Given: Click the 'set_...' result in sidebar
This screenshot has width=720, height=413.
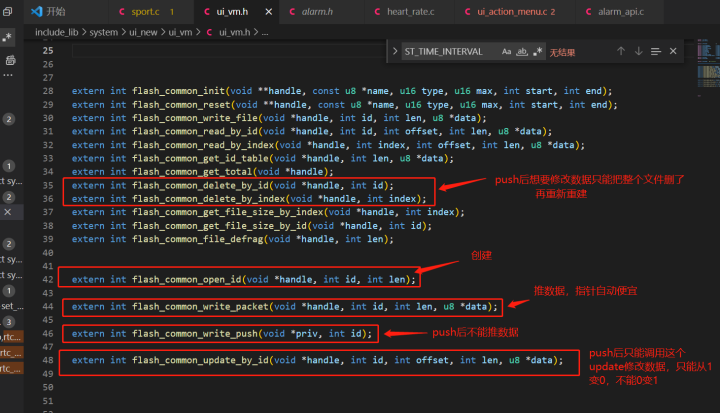Looking at the screenshot, I should [12, 306].
